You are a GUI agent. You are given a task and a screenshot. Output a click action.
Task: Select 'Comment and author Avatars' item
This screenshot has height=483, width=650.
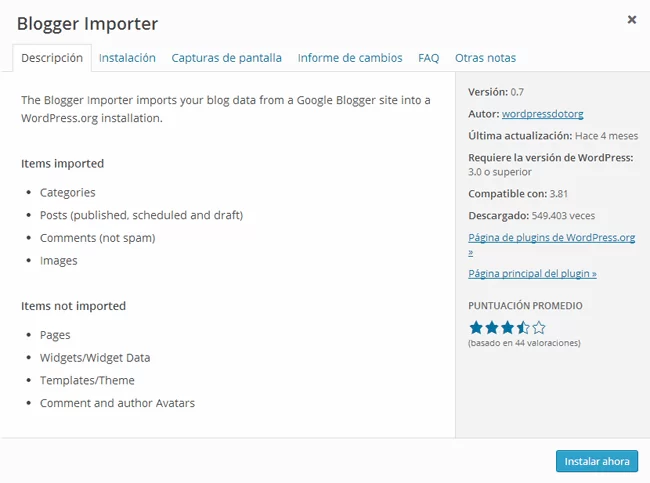[x=117, y=403]
